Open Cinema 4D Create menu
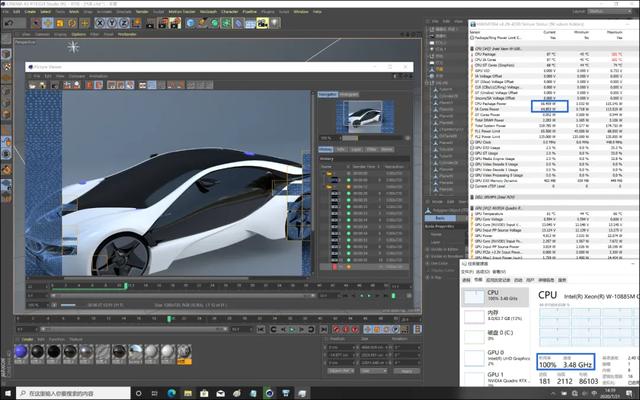Viewport: 640px width, 400px height. (x=30, y=12)
